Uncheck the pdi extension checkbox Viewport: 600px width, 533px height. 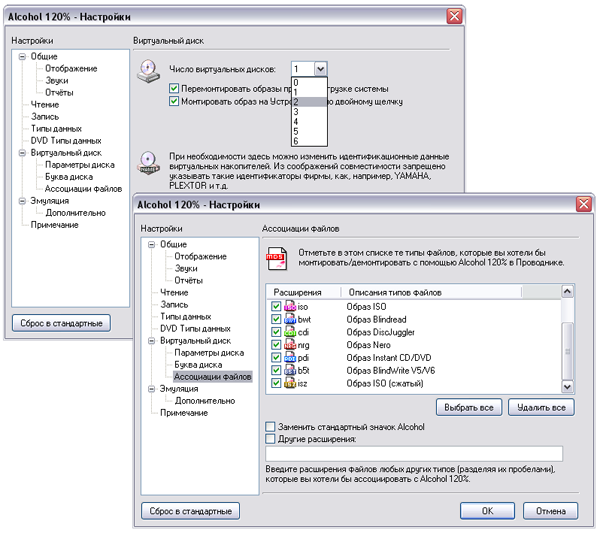tap(276, 358)
